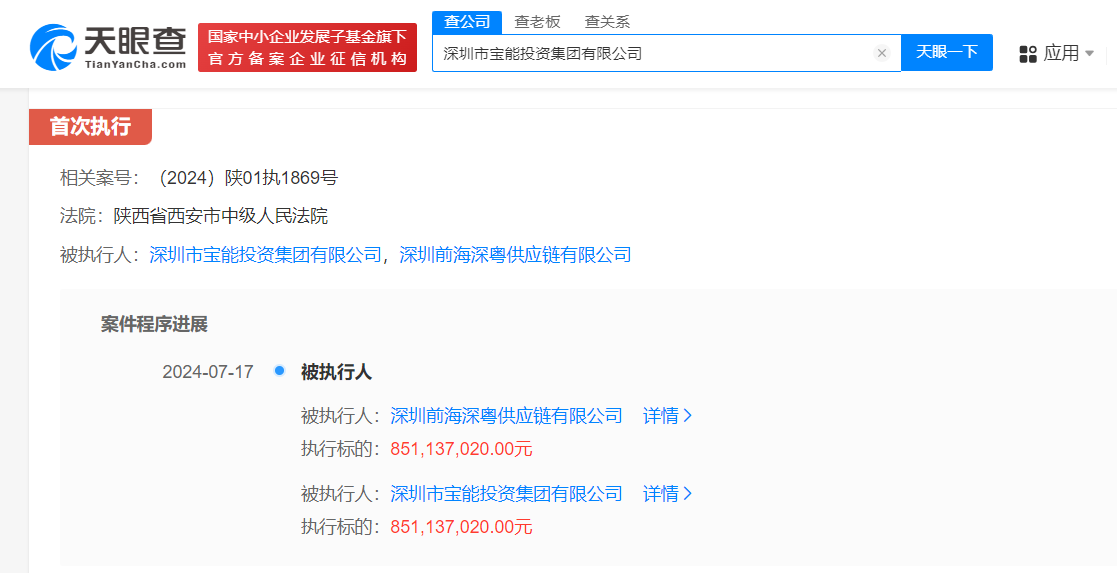Select 851,137,020.00元 under 深圳市宝能投资集团

[461, 527]
